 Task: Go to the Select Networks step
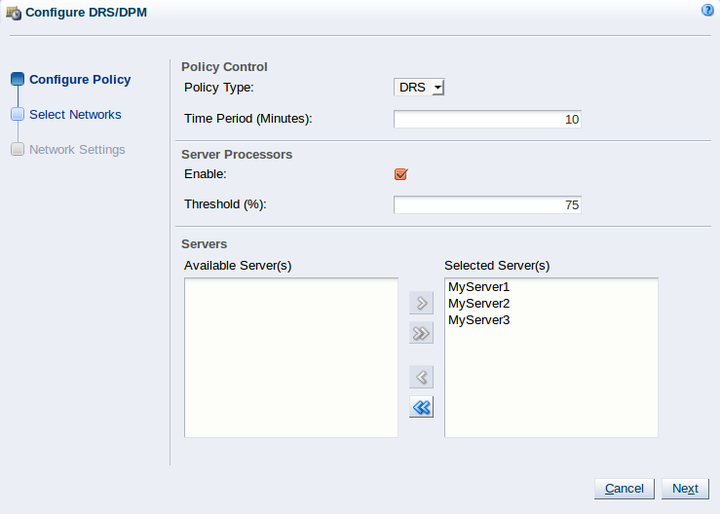pos(75,114)
